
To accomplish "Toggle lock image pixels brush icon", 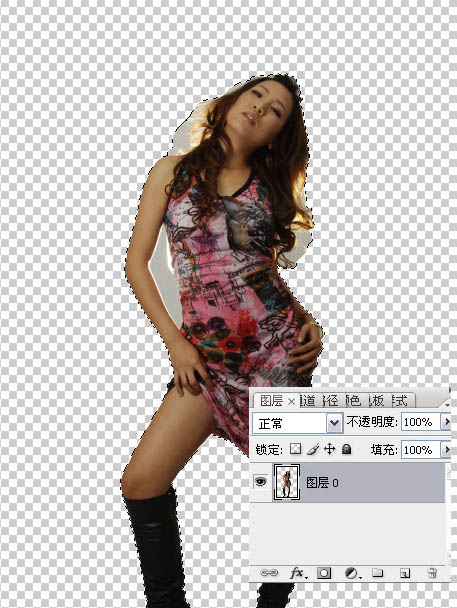I will (312, 449).
